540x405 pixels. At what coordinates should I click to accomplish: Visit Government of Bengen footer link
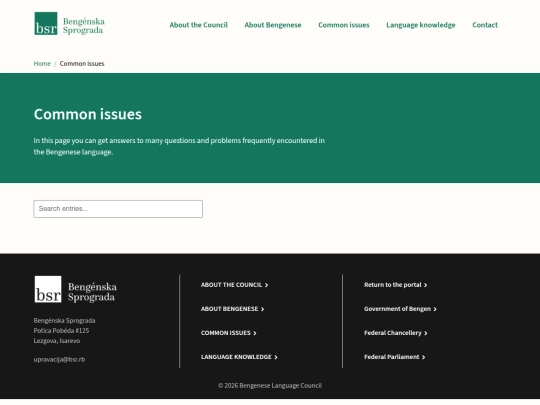point(400,309)
